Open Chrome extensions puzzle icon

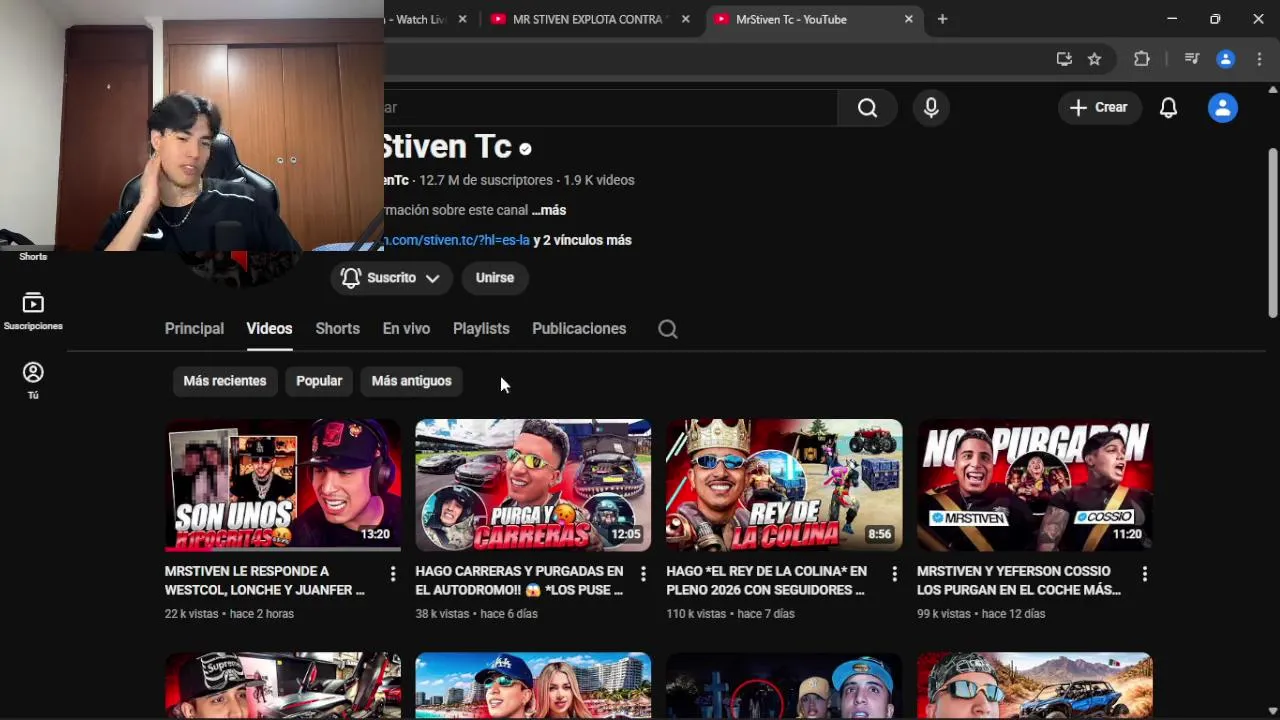click(x=1141, y=59)
